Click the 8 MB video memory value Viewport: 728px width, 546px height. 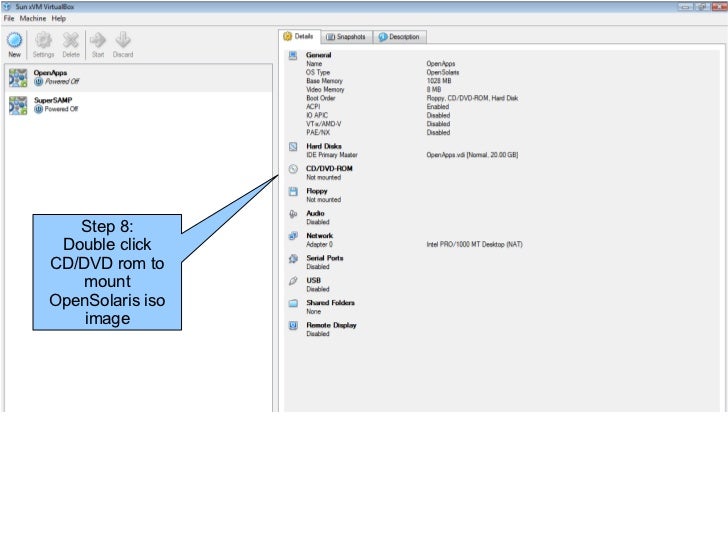click(x=434, y=90)
